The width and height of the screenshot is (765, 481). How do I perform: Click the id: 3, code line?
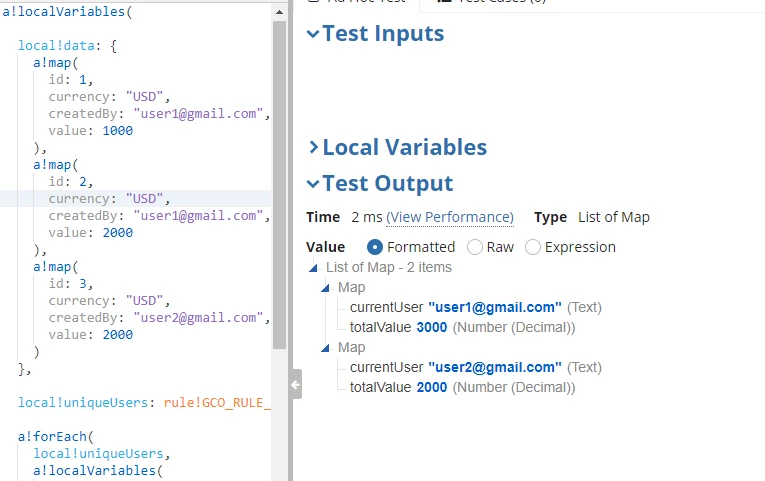(71, 283)
